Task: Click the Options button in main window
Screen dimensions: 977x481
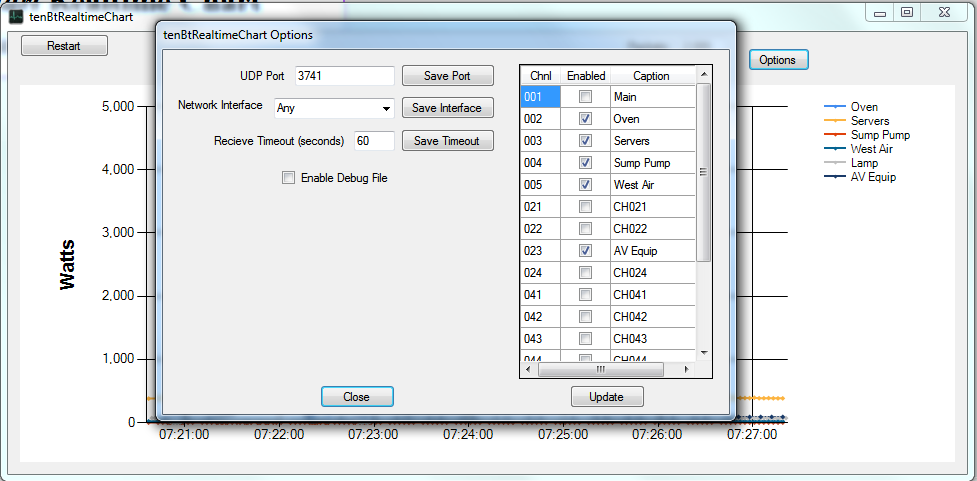Action: [778, 60]
